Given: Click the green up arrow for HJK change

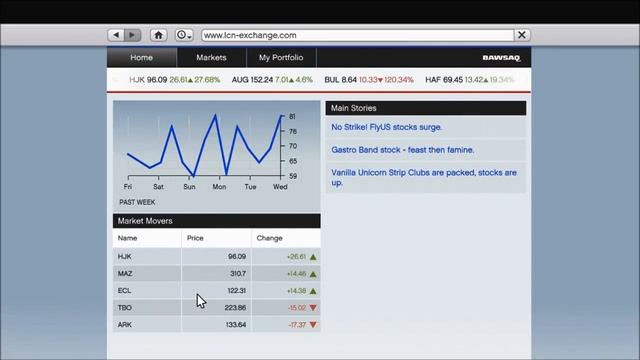Looking at the screenshot, I should tap(313, 257).
